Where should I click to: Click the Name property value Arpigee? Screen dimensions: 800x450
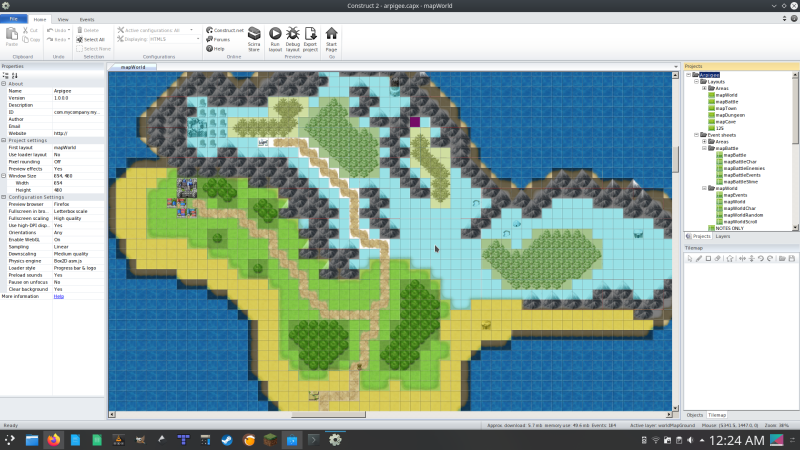(x=79, y=91)
